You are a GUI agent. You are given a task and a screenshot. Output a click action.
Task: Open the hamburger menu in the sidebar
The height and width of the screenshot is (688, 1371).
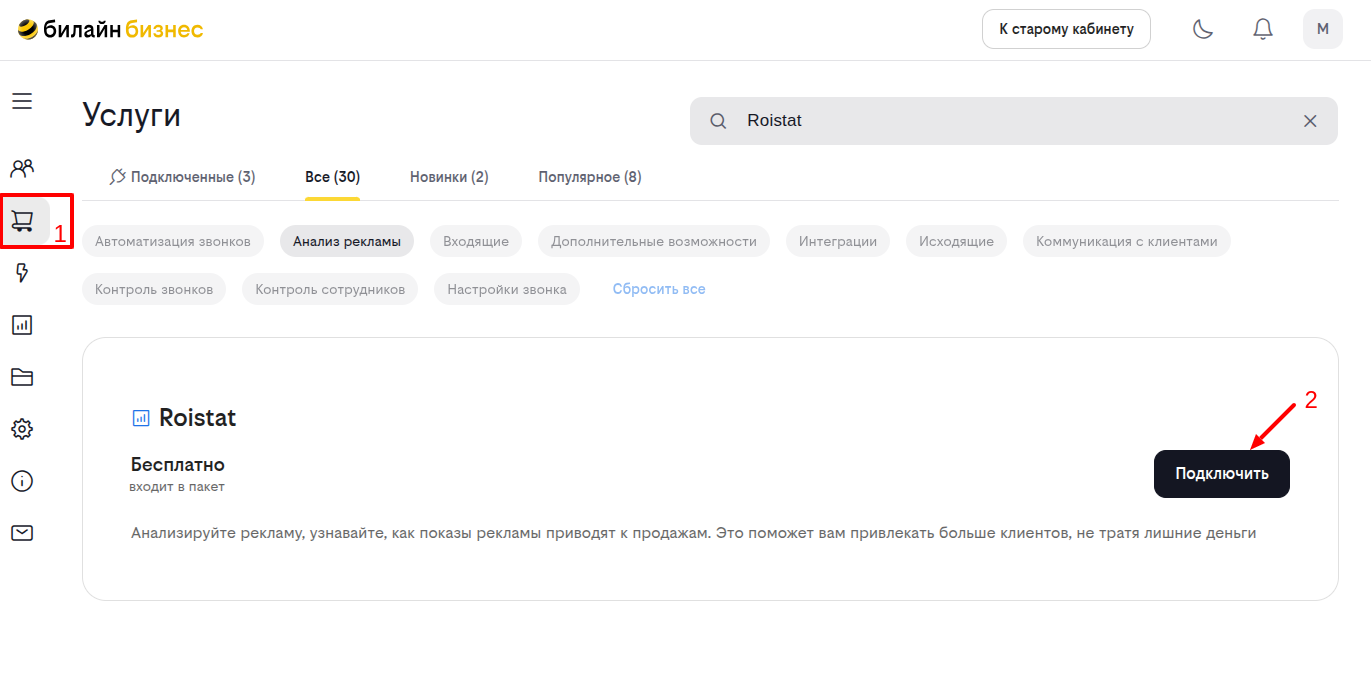click(22, 101)
